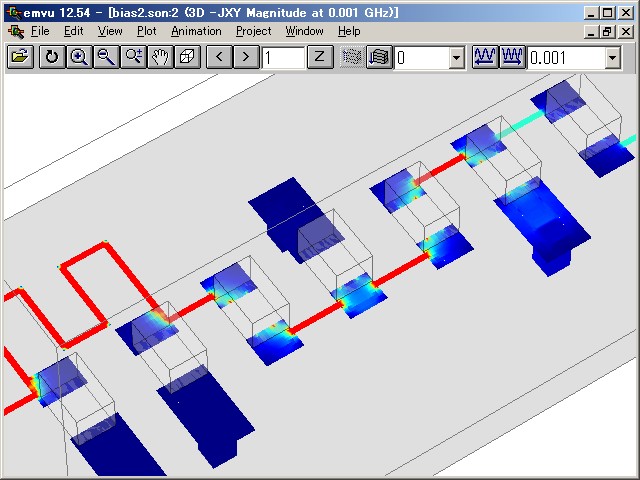
Task: Go to next level with right arrow
Action: click(246, 57)
